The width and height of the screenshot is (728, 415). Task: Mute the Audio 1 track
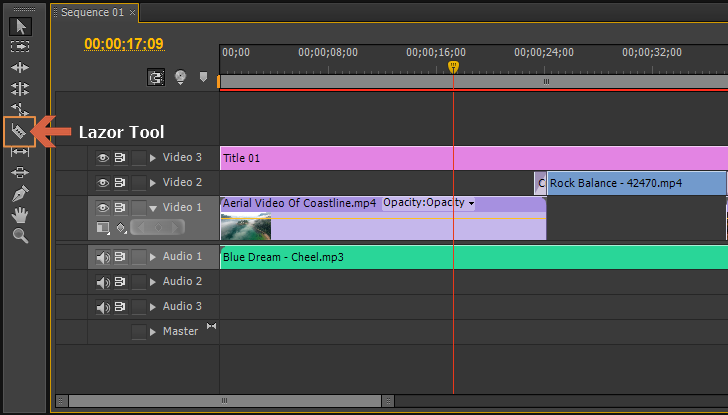pos(103,257)
